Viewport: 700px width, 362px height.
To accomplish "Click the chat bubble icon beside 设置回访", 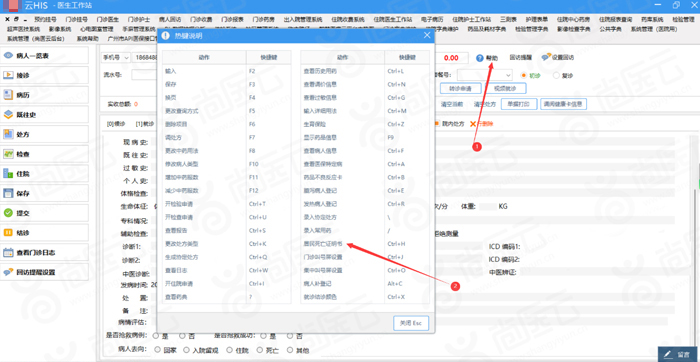I will pyautogui.click(x=546, y=57).
